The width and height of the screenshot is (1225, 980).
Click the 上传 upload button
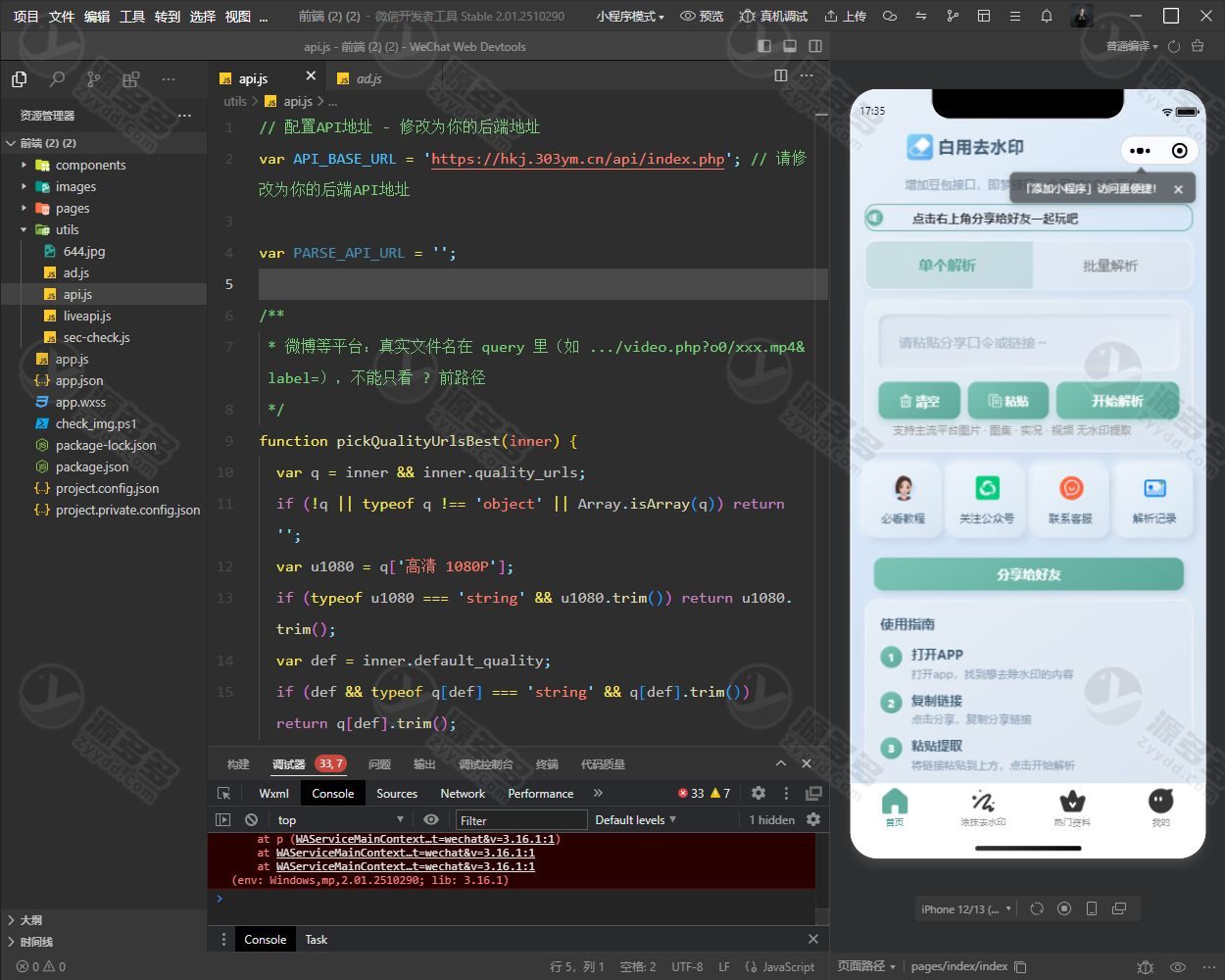tap(845, 17)
